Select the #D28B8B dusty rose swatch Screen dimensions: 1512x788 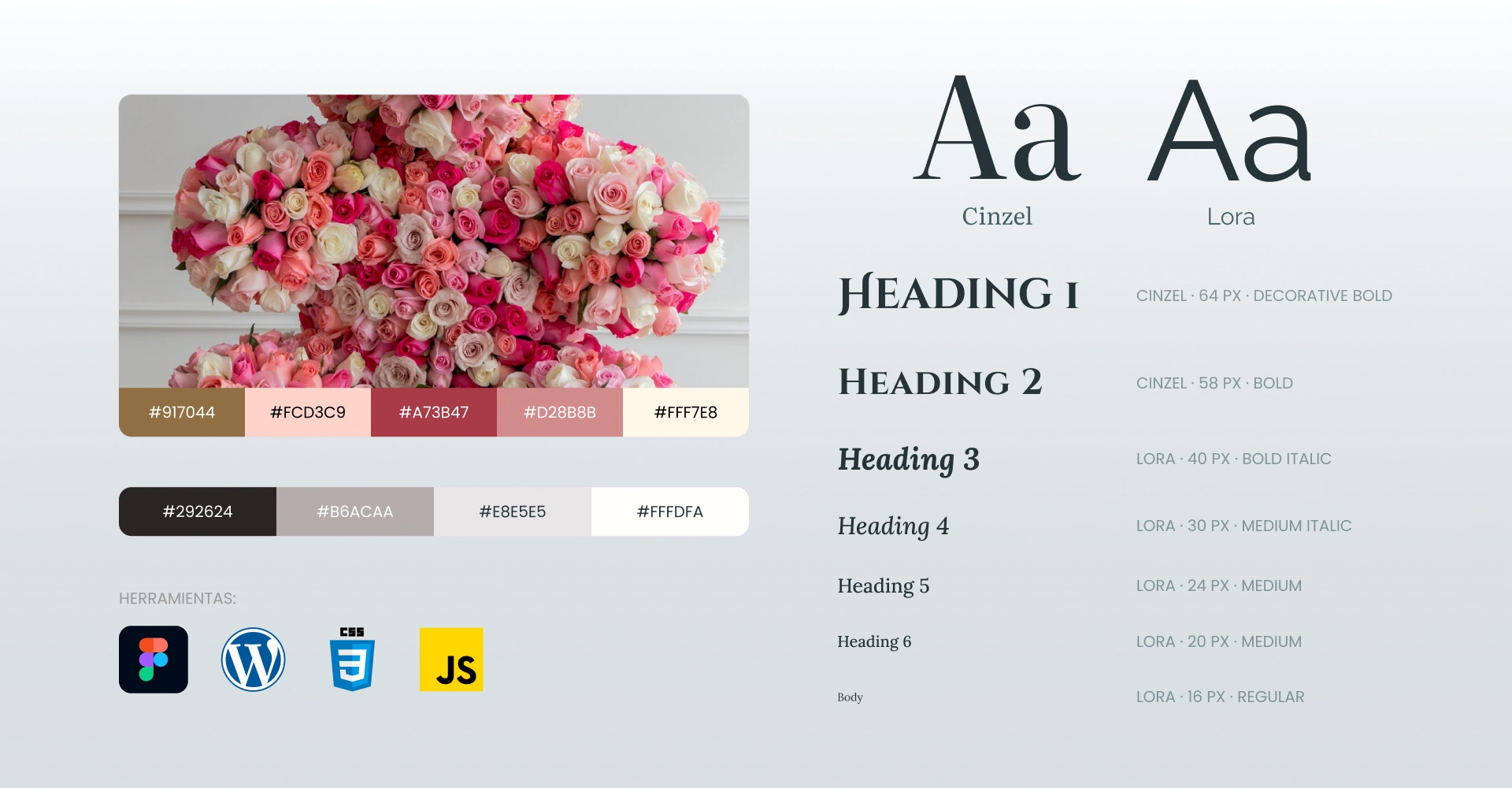(560, 412)
